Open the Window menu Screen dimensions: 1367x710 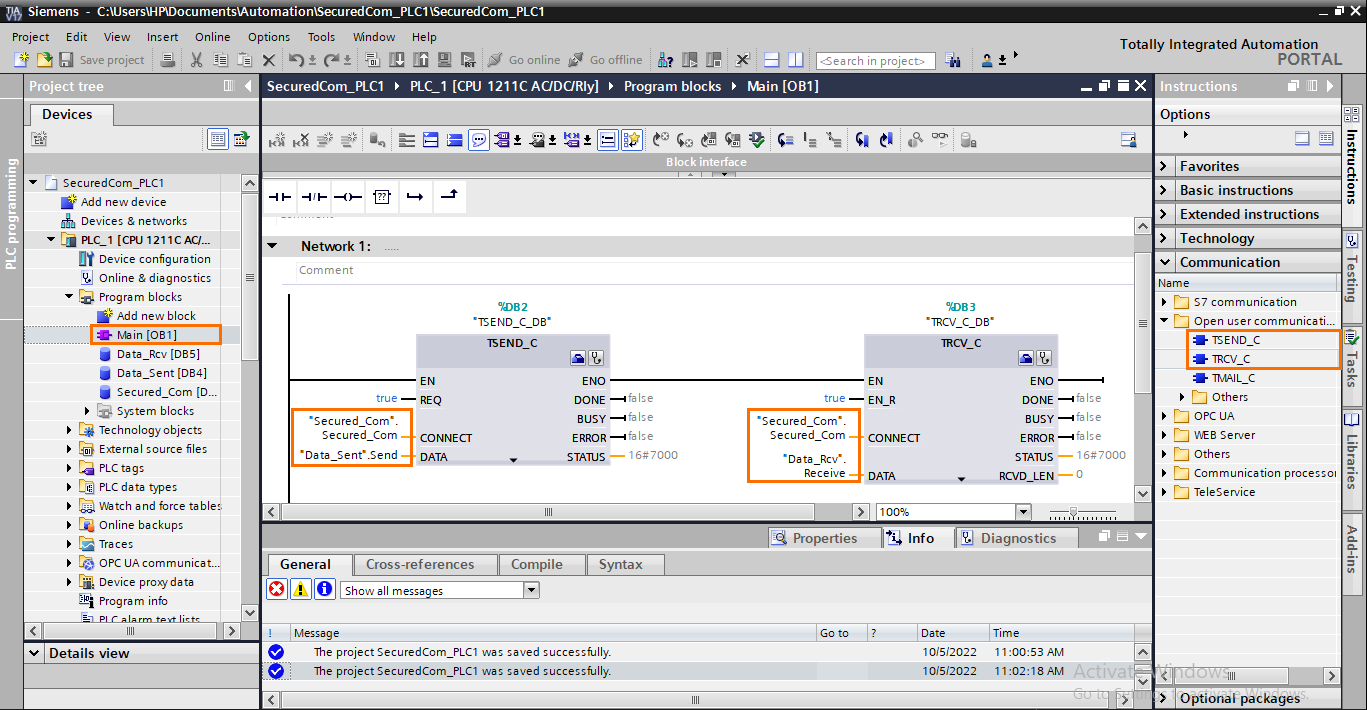click(373, 37)
